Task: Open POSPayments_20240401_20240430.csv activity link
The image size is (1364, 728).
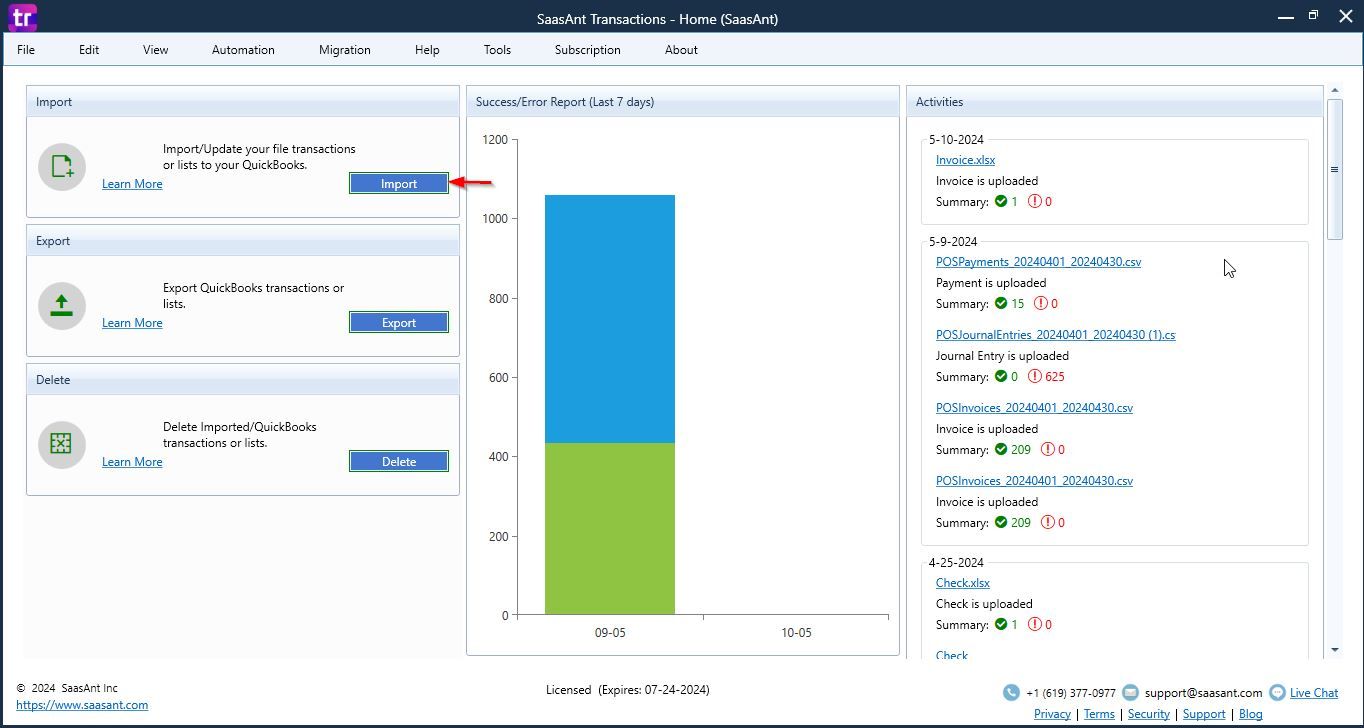Action: 1038,262
